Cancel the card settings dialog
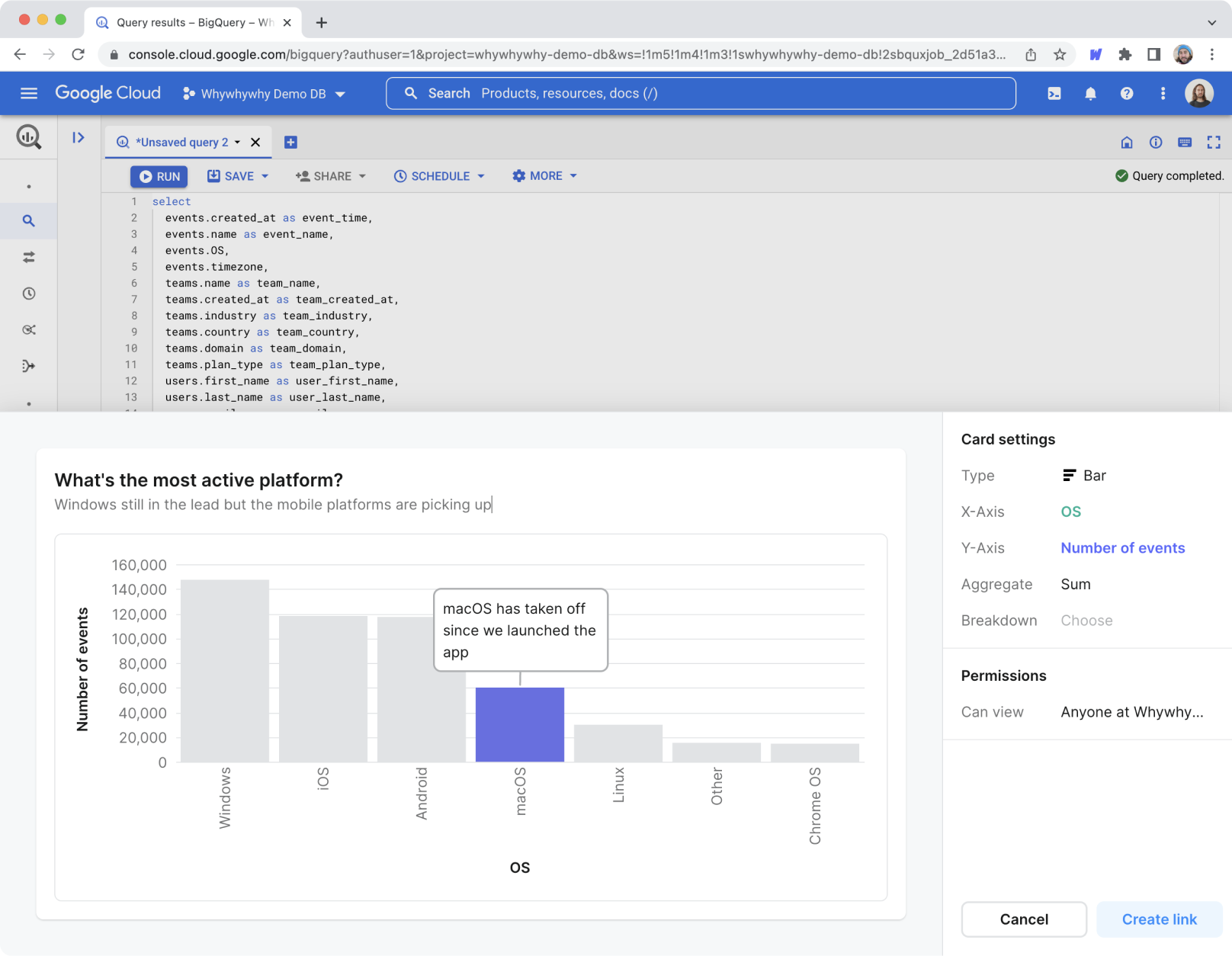 (1024, 919)
